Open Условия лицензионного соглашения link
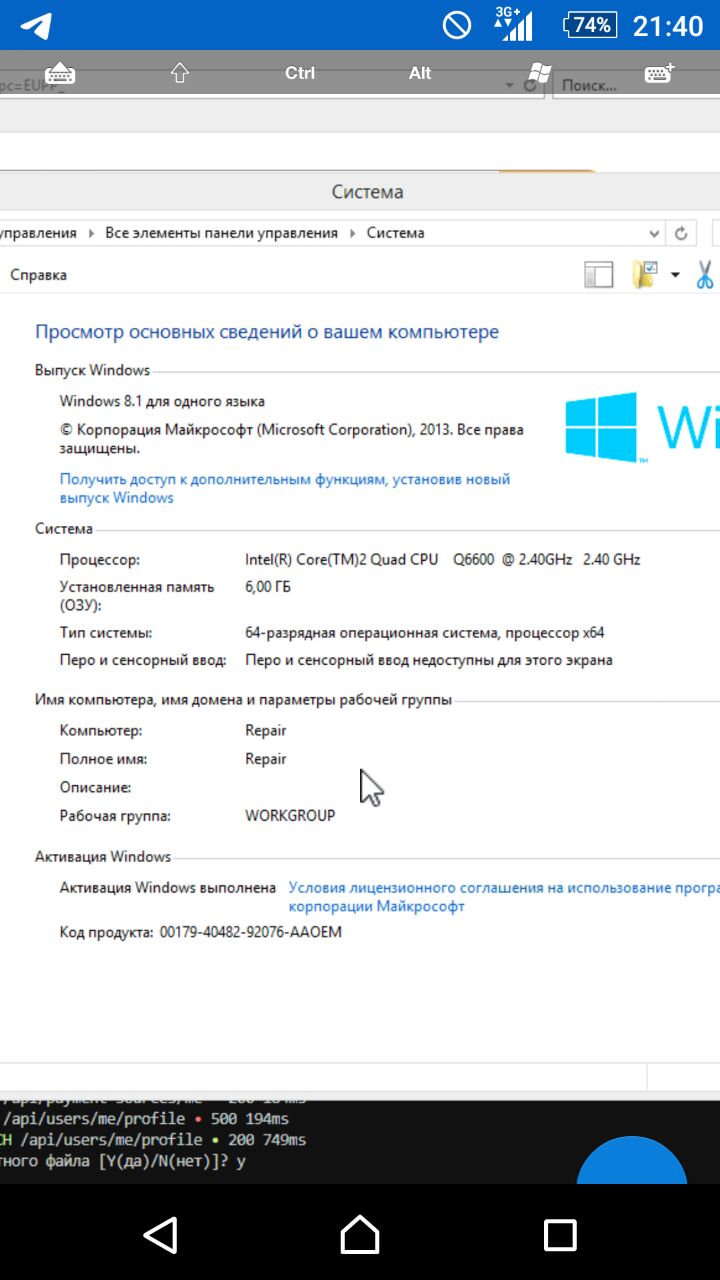Image resolution: width=720 pixels, height=1280 pixels. pos(504,897)
